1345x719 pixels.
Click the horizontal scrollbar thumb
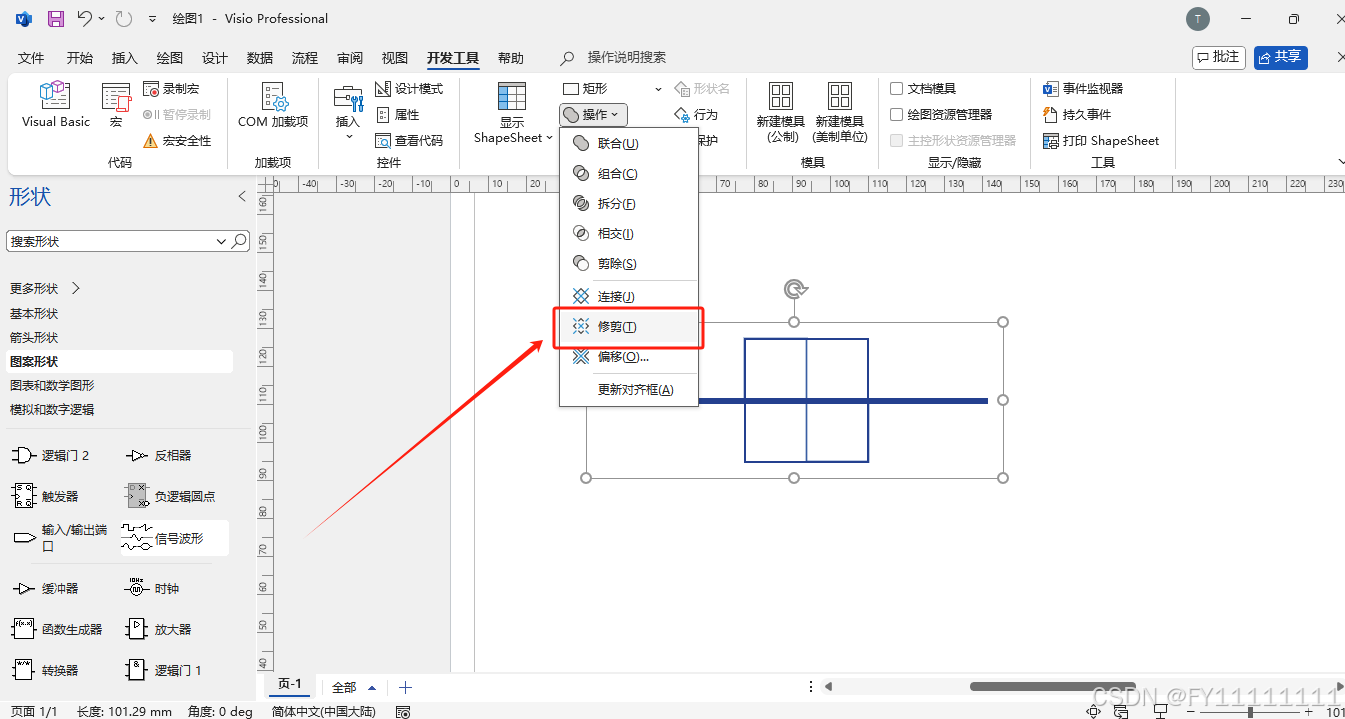pos(1053,687)
